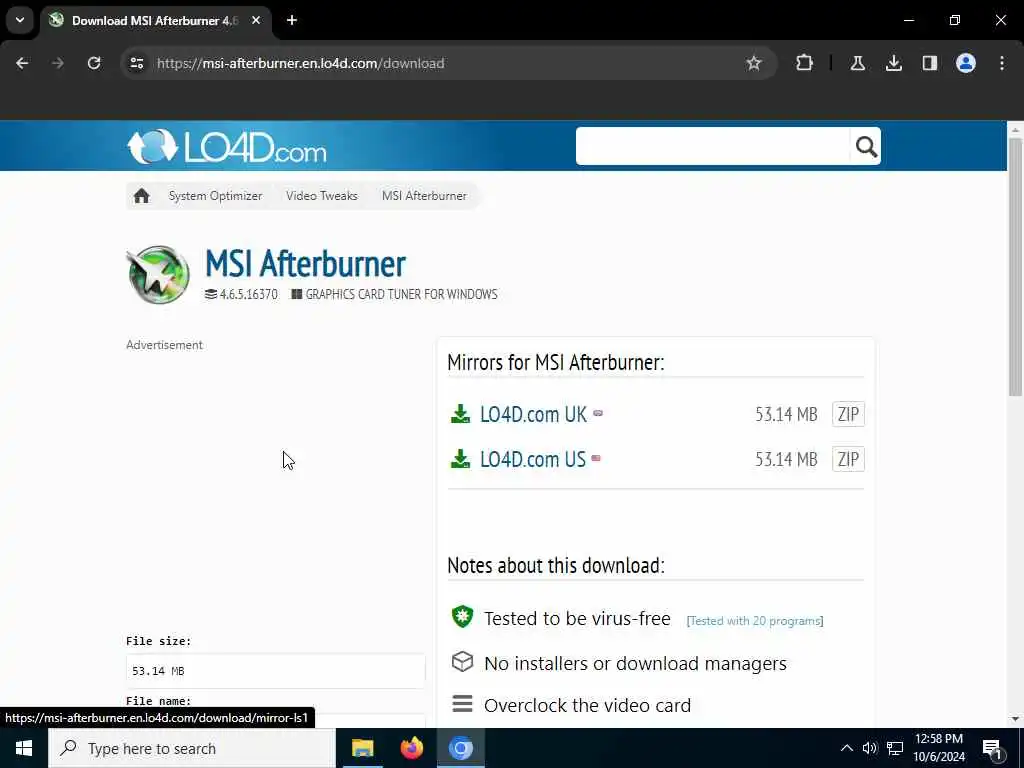The height and width of the screenshot is (768, 1024).
Task: Close the Download MSI Afterburner tab
Action: tap(256, 20)
